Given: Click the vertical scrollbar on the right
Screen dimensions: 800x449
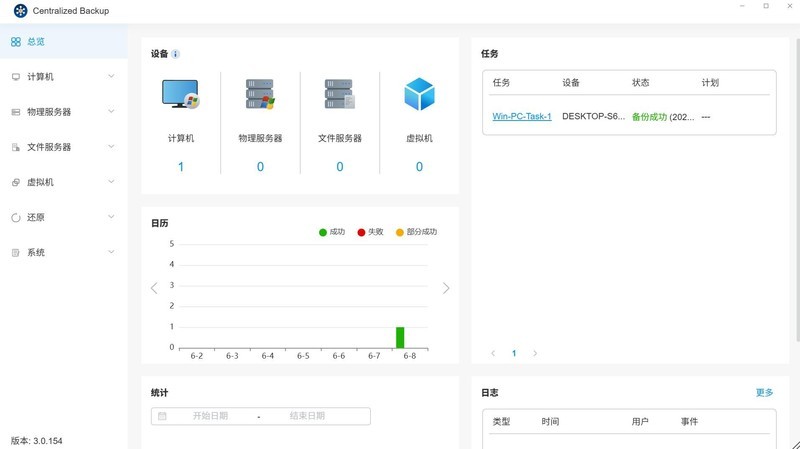Looking at the screenshot, I should point(797,189).
